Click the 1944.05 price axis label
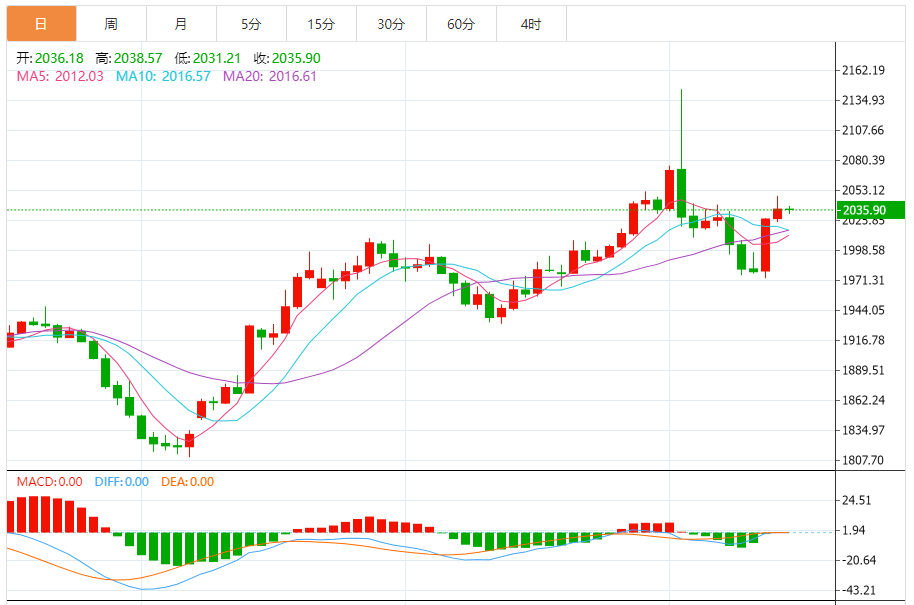914x605 pixels. [863, 311]
